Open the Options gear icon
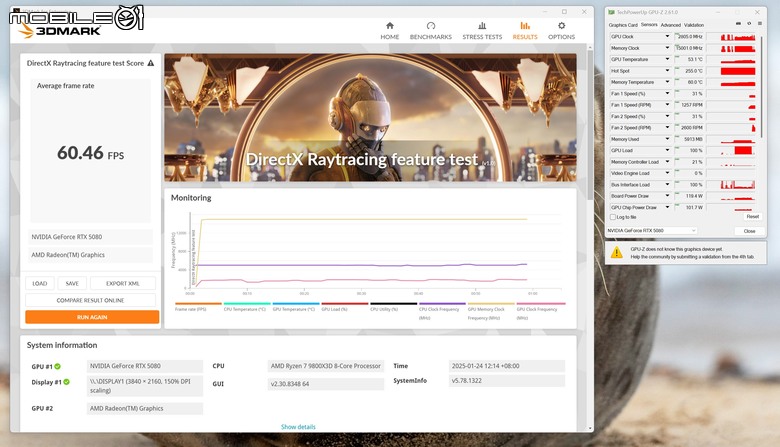The width and height of the screenshot is (780, 447). pos(562,26)
